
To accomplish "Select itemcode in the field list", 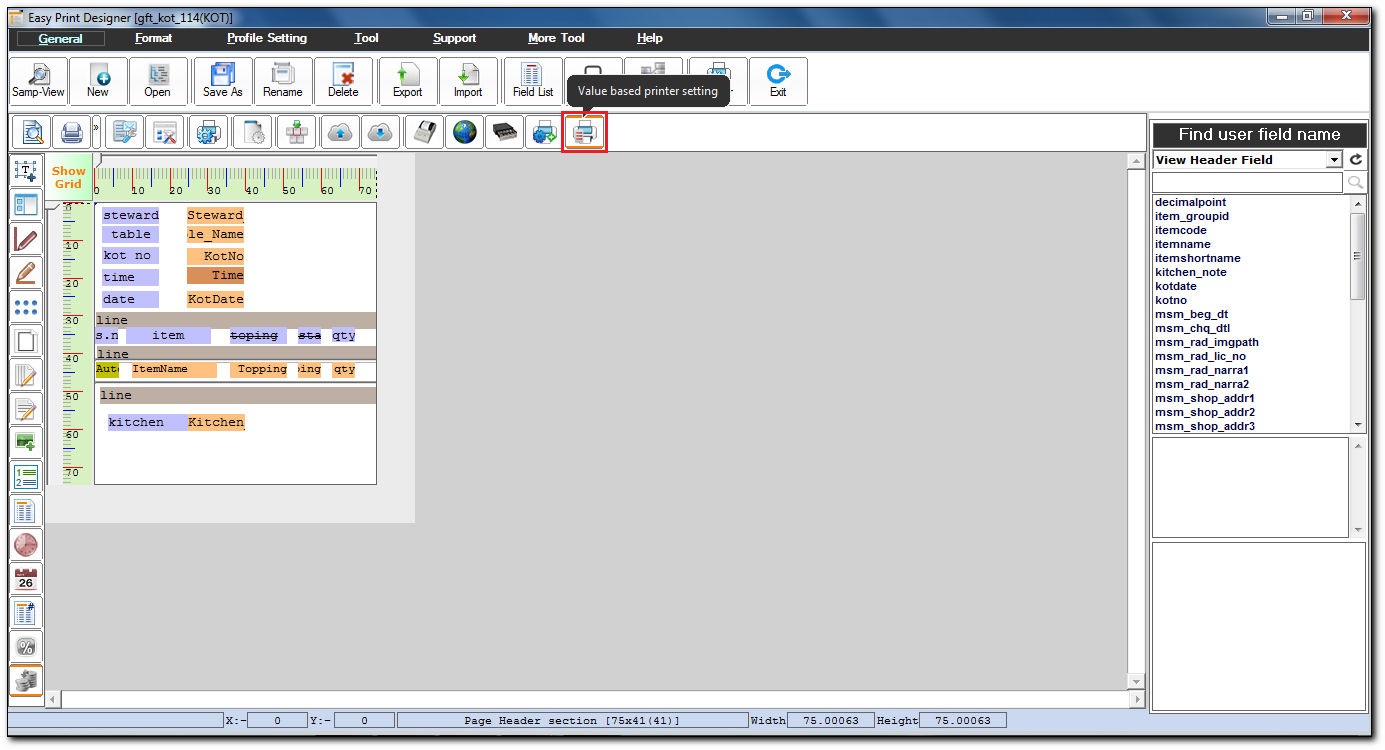I will (1181, 230).
